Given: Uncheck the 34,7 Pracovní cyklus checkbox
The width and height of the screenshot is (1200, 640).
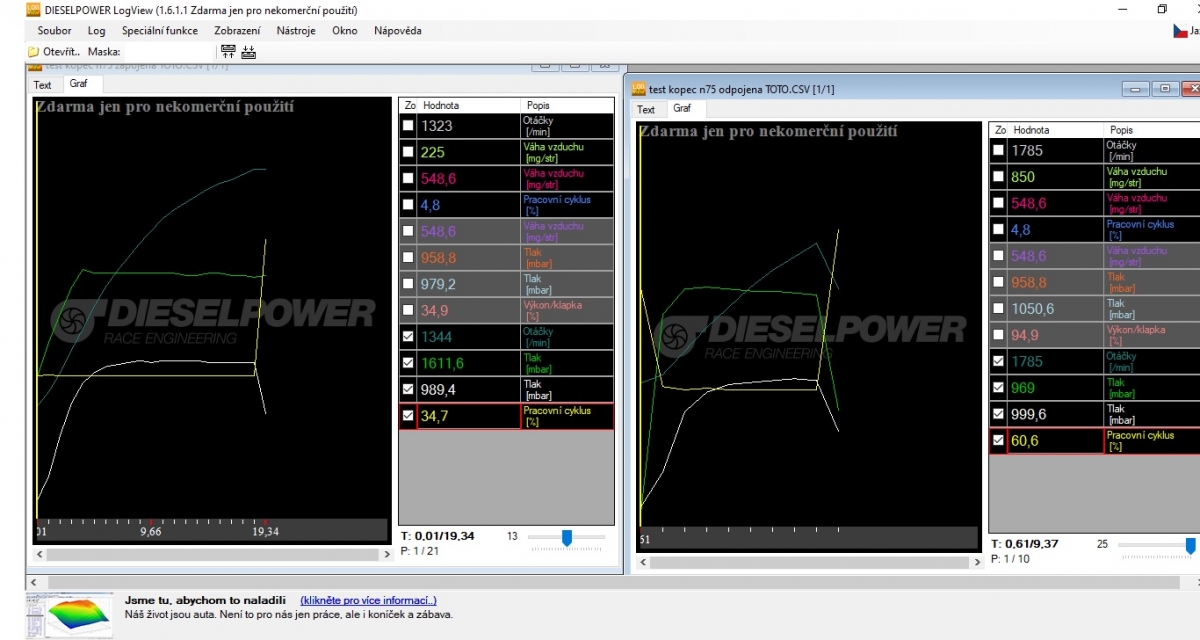Looking at the screenshot, I should 407,415.
